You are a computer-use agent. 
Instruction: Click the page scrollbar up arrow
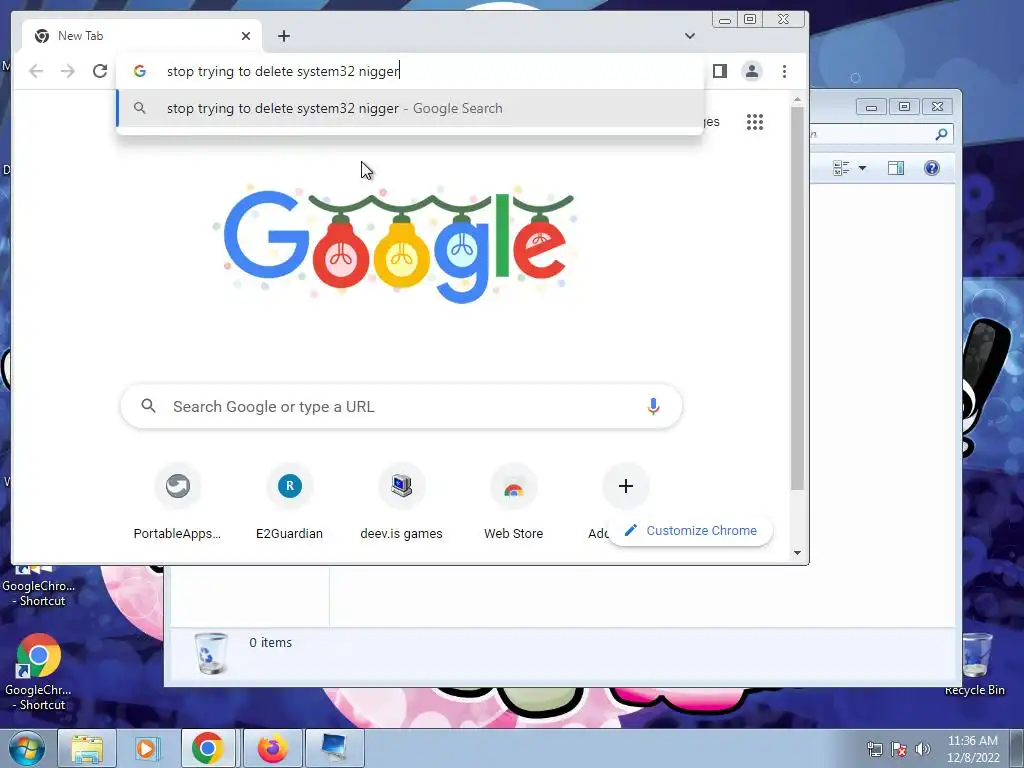(x=797, y=100)
